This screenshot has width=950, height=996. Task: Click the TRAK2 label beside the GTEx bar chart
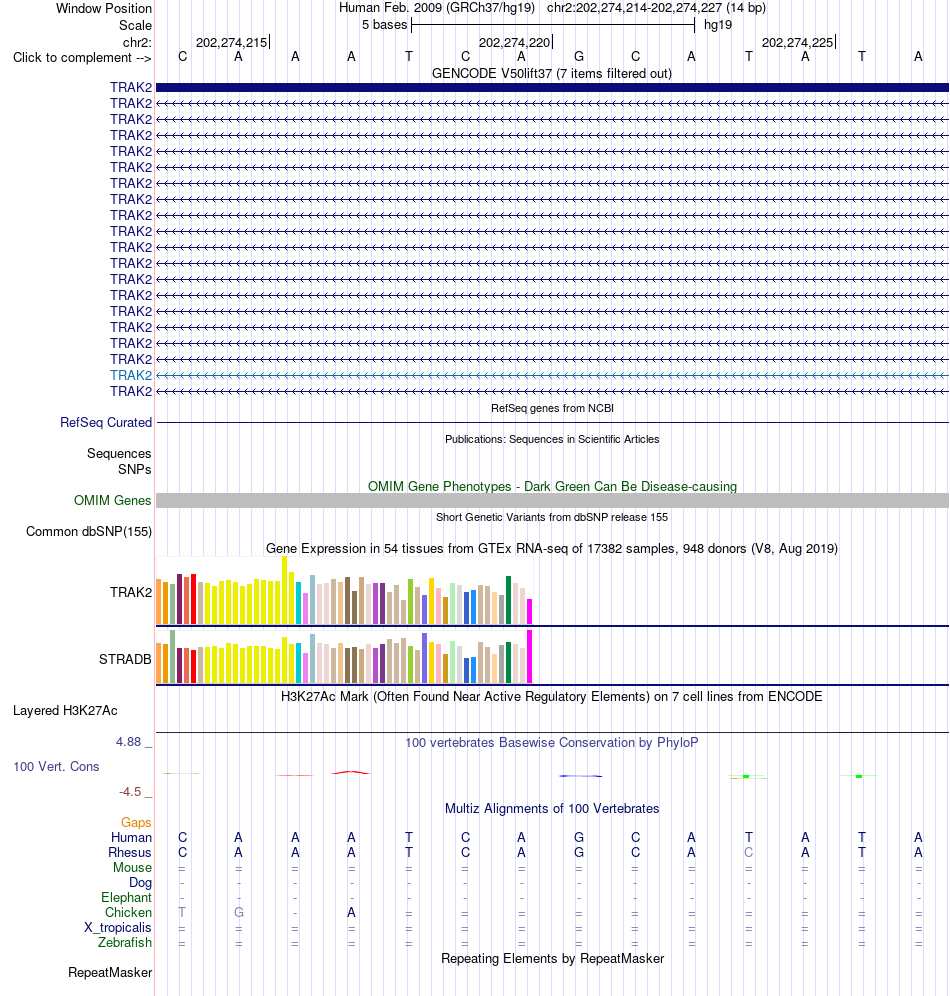131,592
